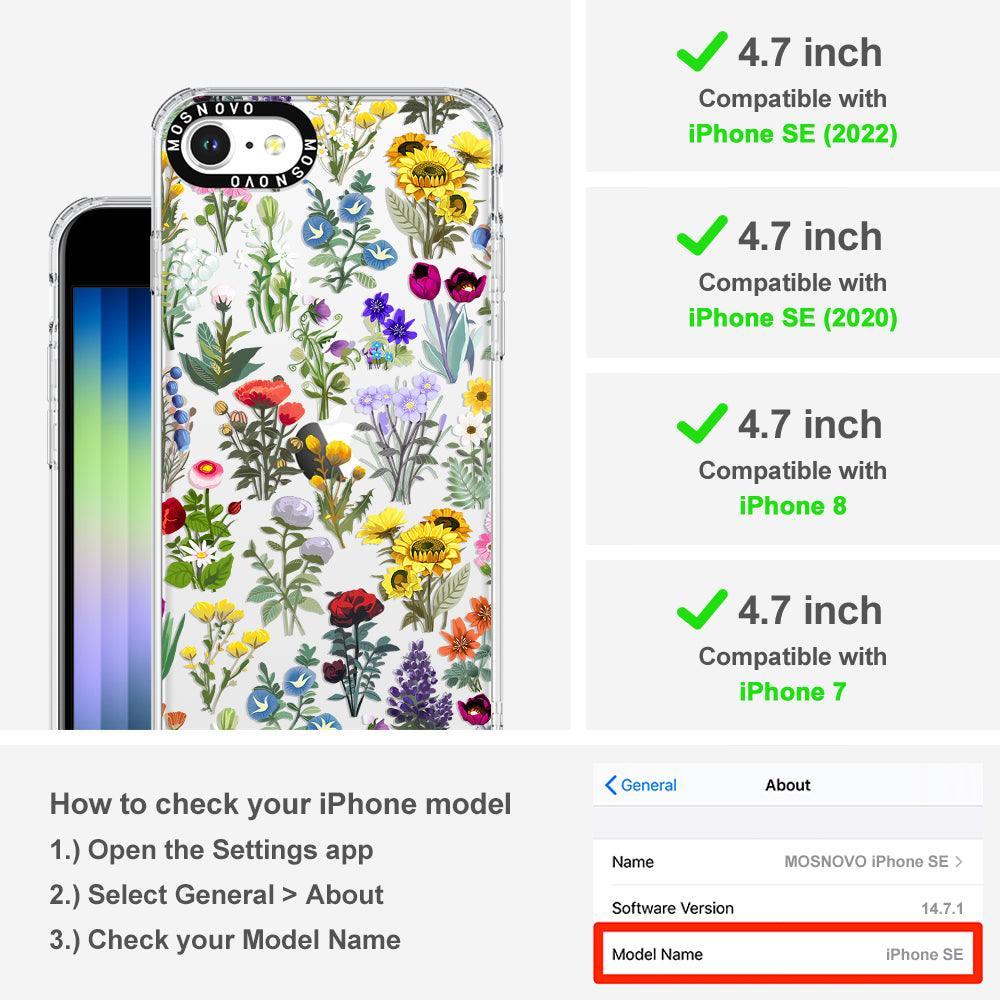Click the camera flash on the case
The height and width of the screenshot is (1000, 1000).
point(275,145)
